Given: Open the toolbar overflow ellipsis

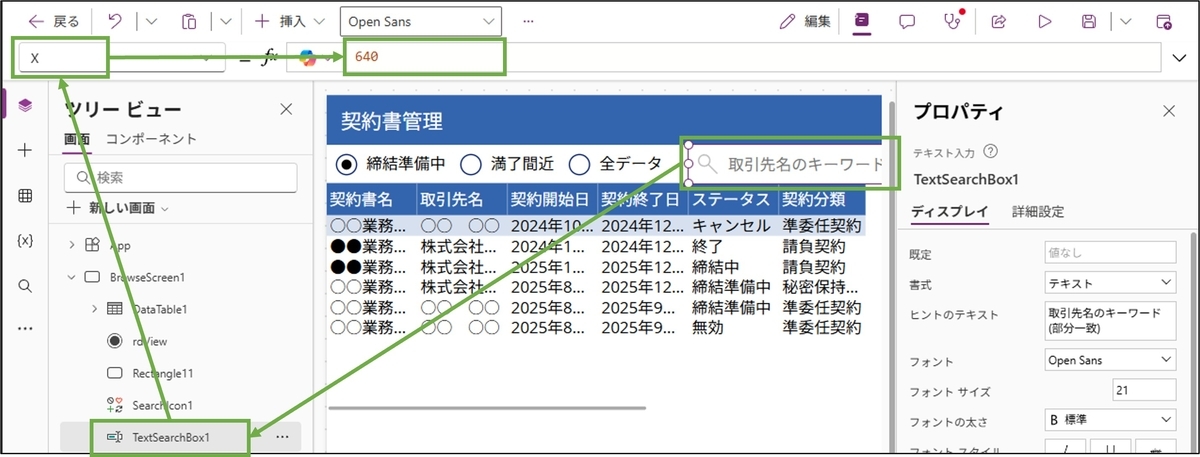Looking at the screenshot, I should coord(528,21).
